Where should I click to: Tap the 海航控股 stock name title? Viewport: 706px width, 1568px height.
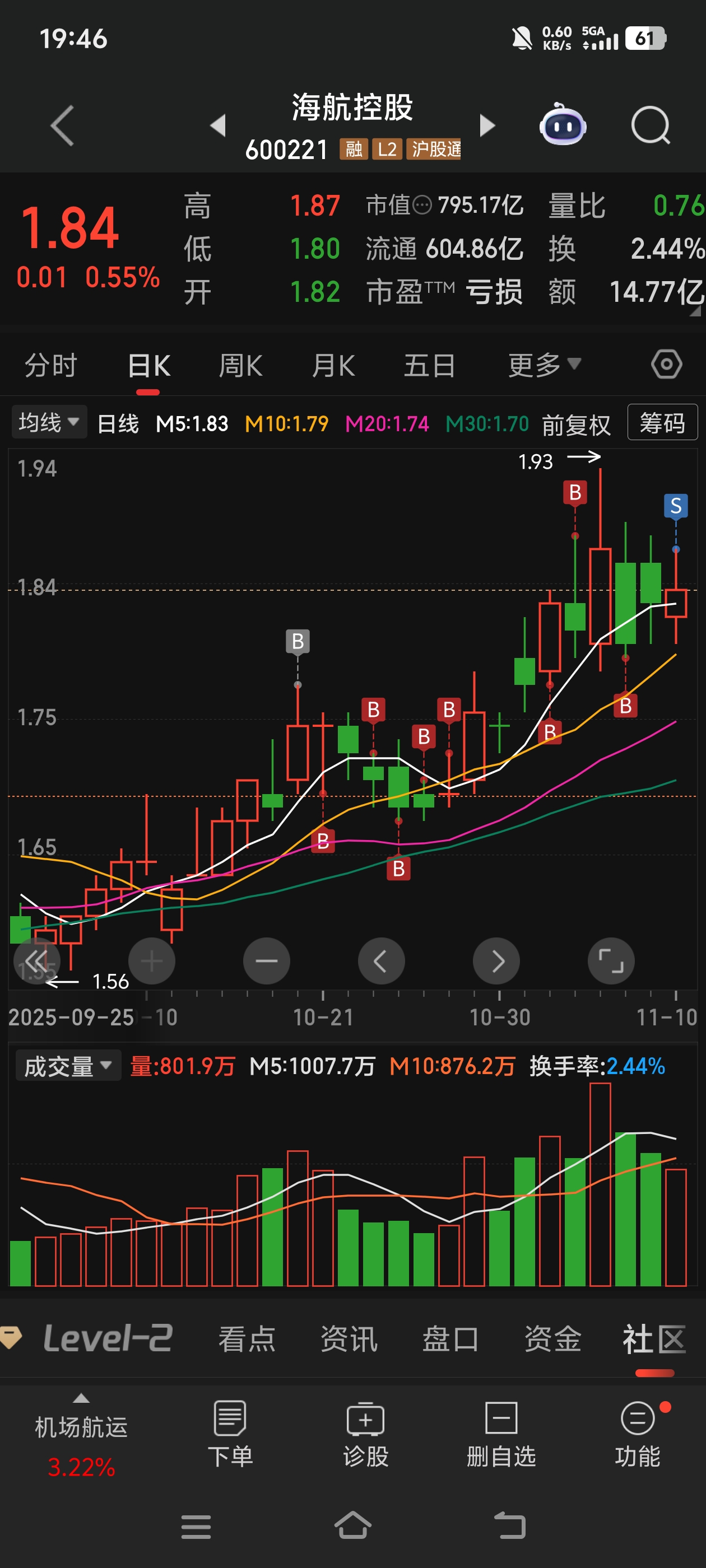coord(352,108)
